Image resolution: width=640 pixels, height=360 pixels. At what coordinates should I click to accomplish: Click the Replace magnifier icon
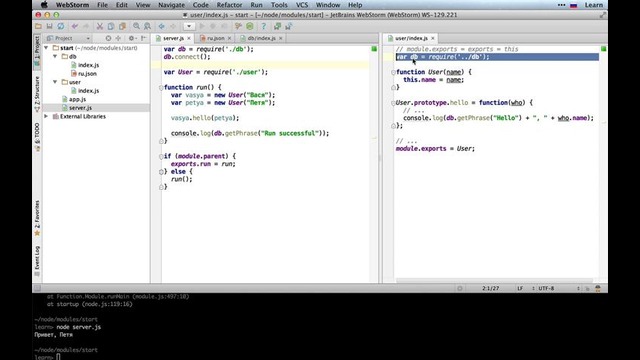tap(147, 26)
